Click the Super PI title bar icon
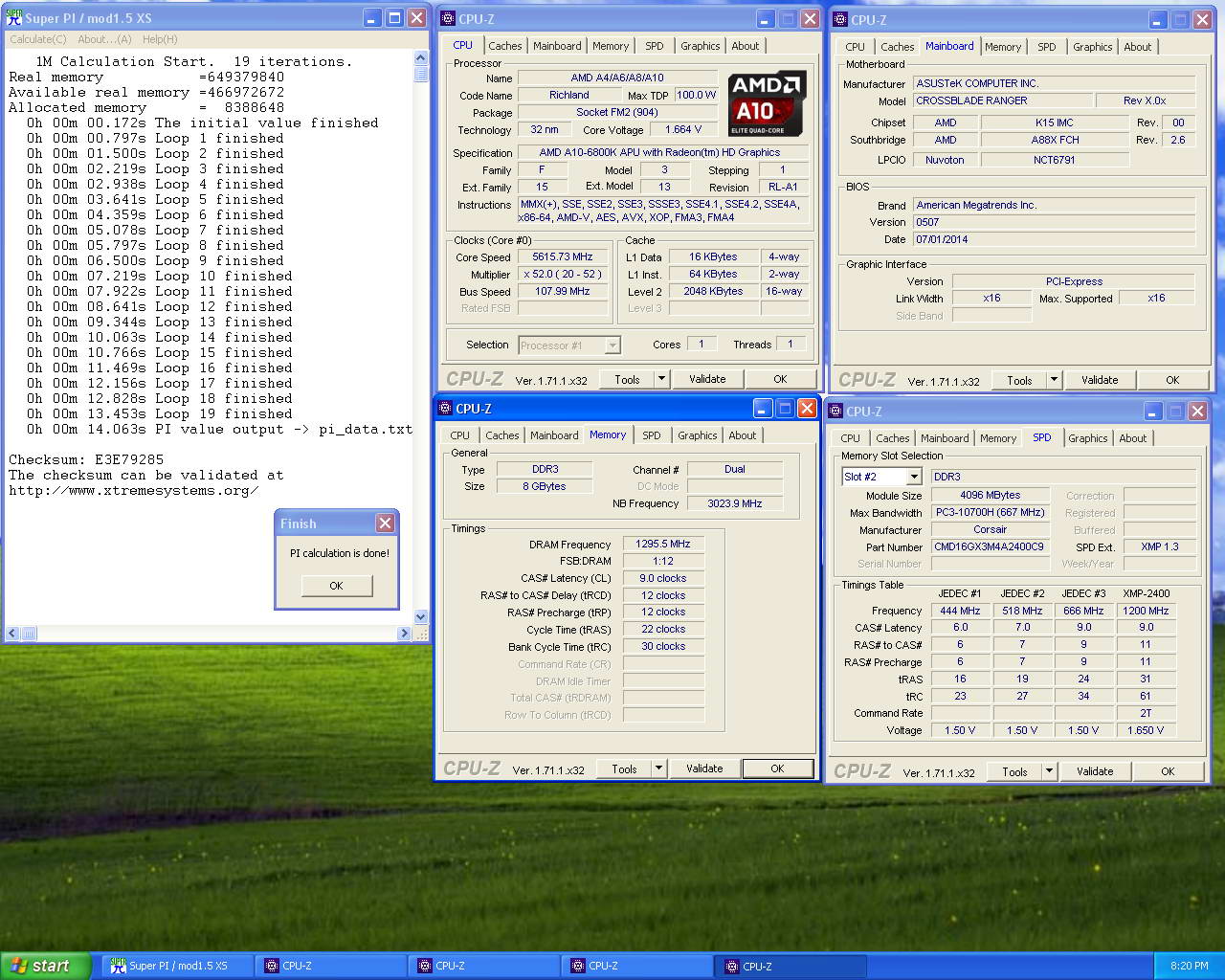 13,17
